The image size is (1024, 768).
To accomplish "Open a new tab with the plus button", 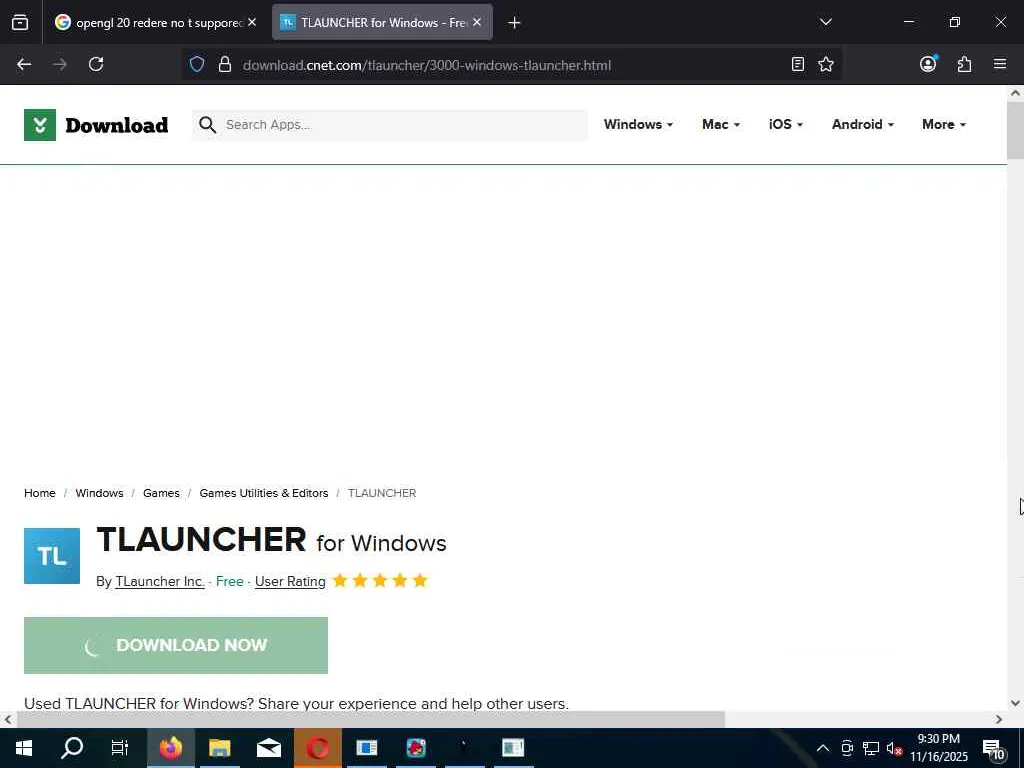I will pyautogui.click(x=514, y=23).
